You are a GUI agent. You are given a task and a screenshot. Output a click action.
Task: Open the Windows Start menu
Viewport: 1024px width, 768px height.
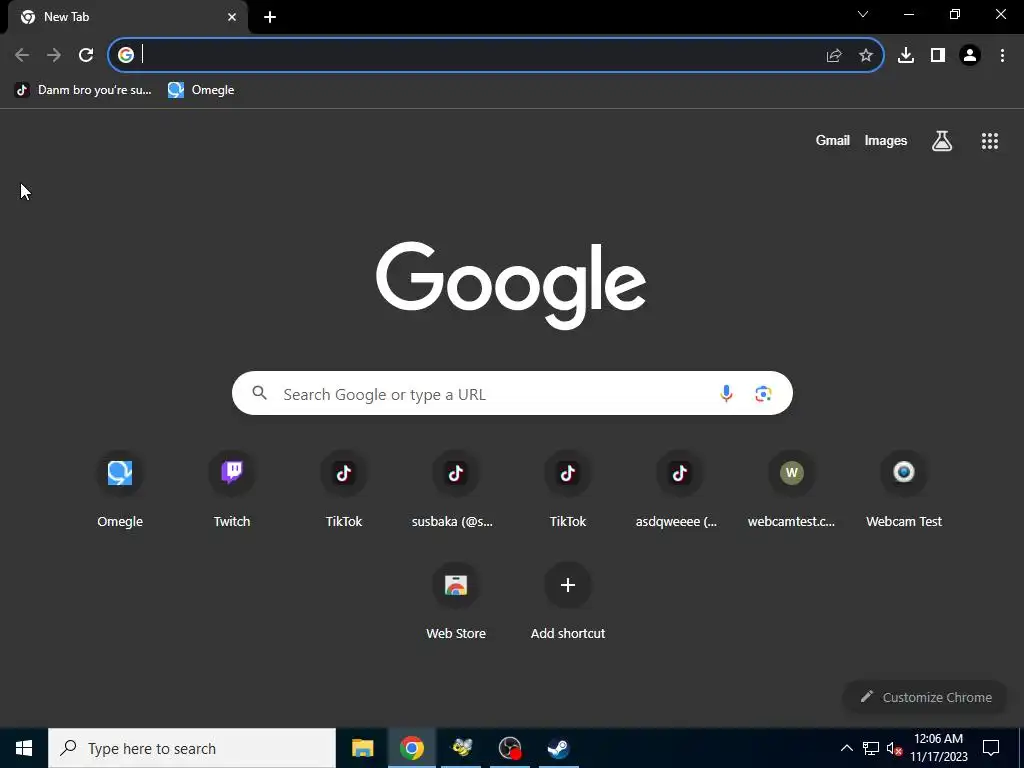[24, 748]
